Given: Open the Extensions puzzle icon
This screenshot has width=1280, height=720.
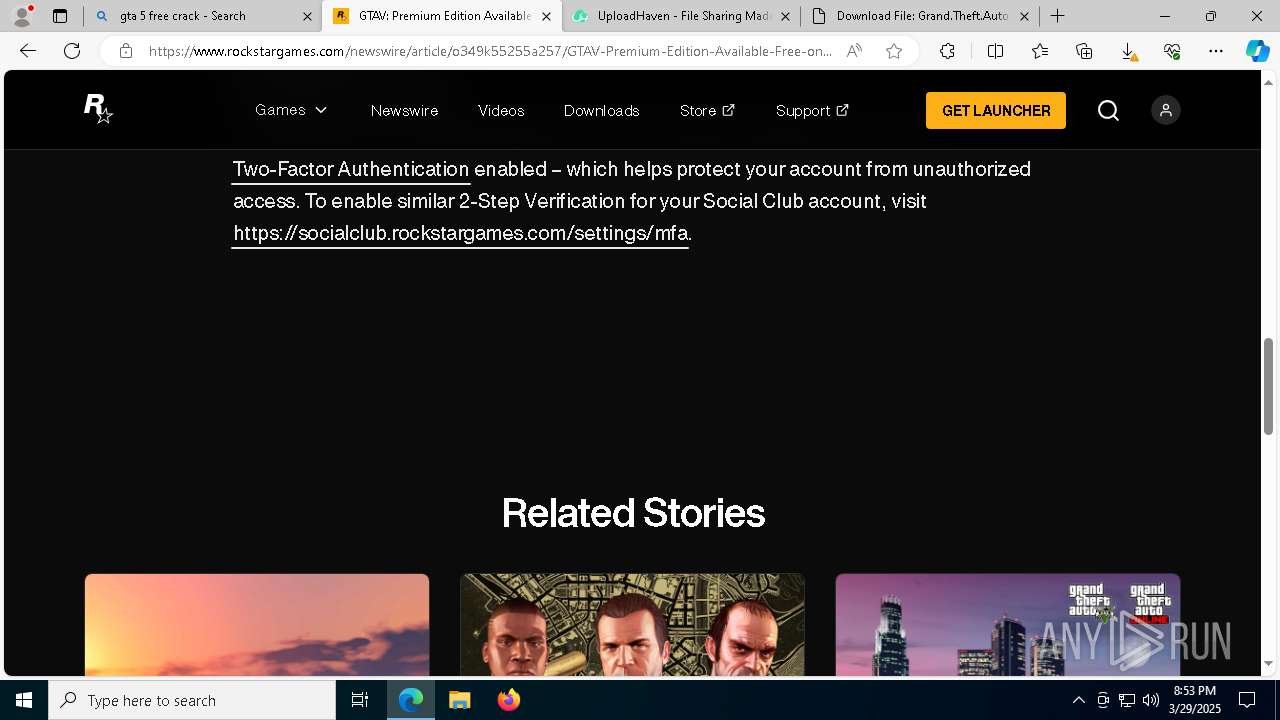Looking at the screenshot, I should tap(947, 51).
